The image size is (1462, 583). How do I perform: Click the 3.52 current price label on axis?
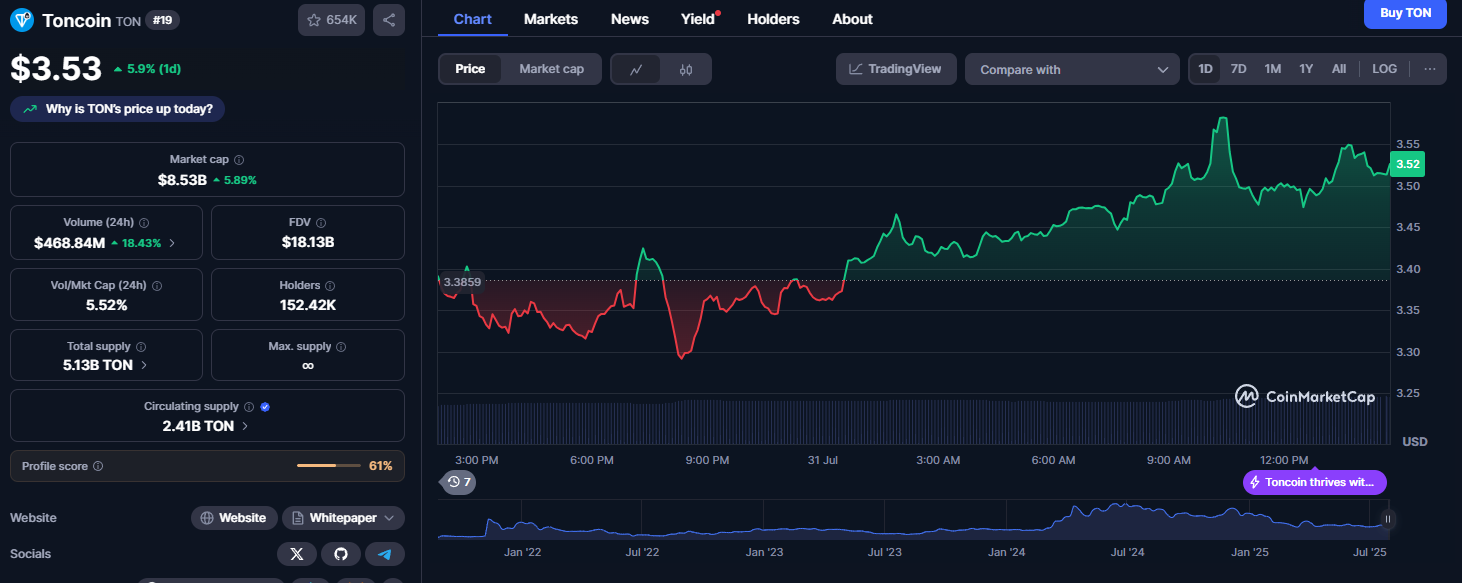[x=1407, y=164]
